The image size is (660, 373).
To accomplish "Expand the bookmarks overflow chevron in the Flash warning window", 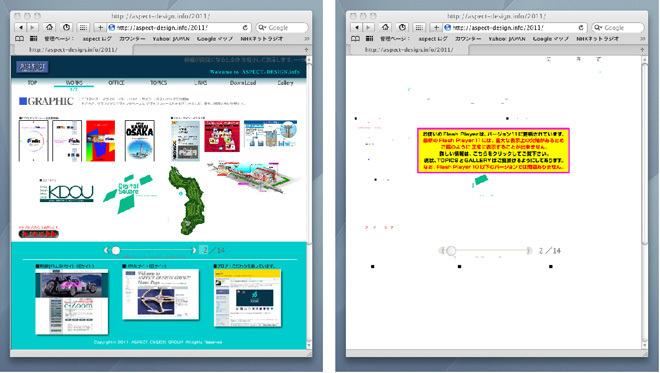I will [x=642, y=39].
